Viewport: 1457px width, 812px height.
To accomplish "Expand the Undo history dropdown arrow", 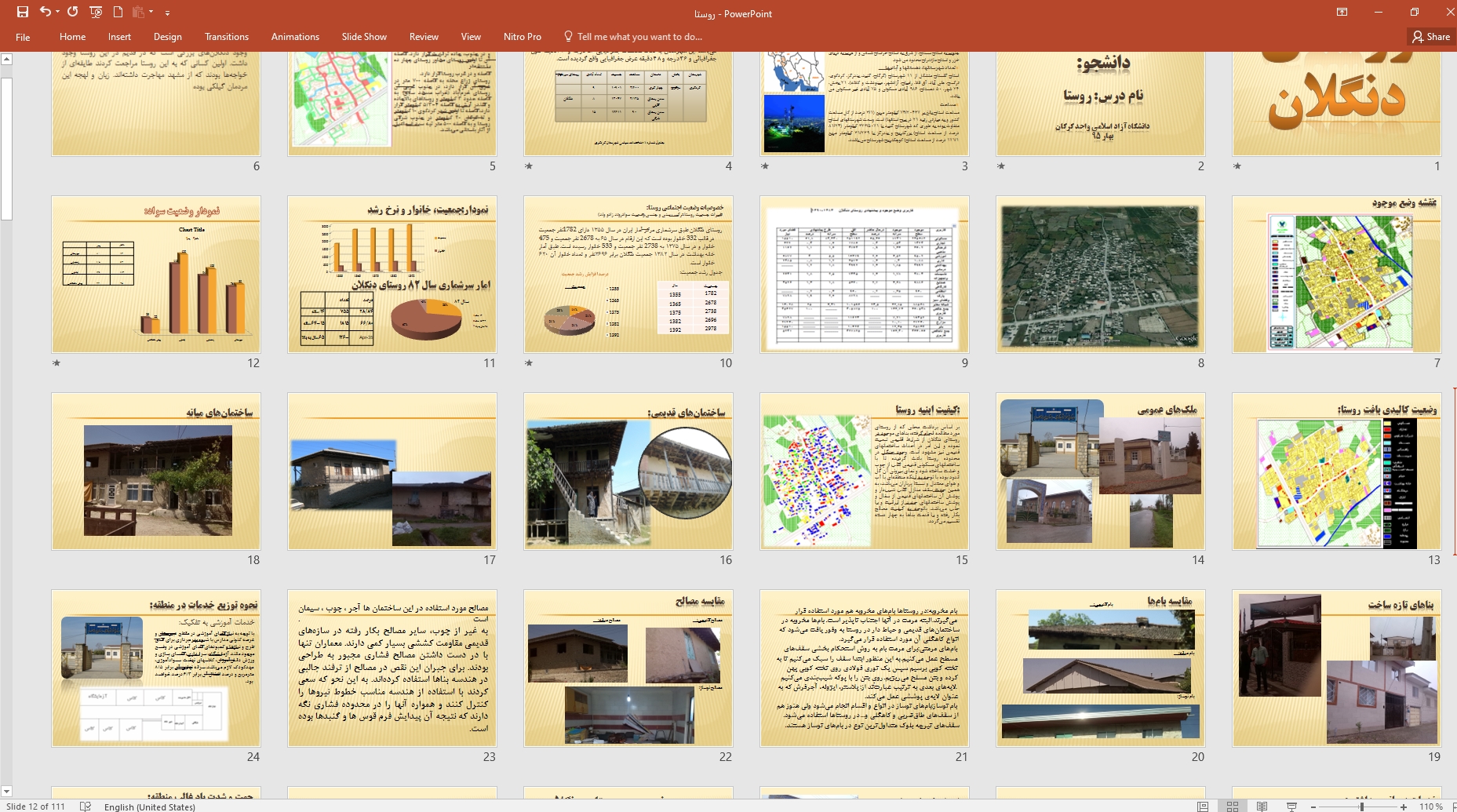I will (x=58, y=13).
